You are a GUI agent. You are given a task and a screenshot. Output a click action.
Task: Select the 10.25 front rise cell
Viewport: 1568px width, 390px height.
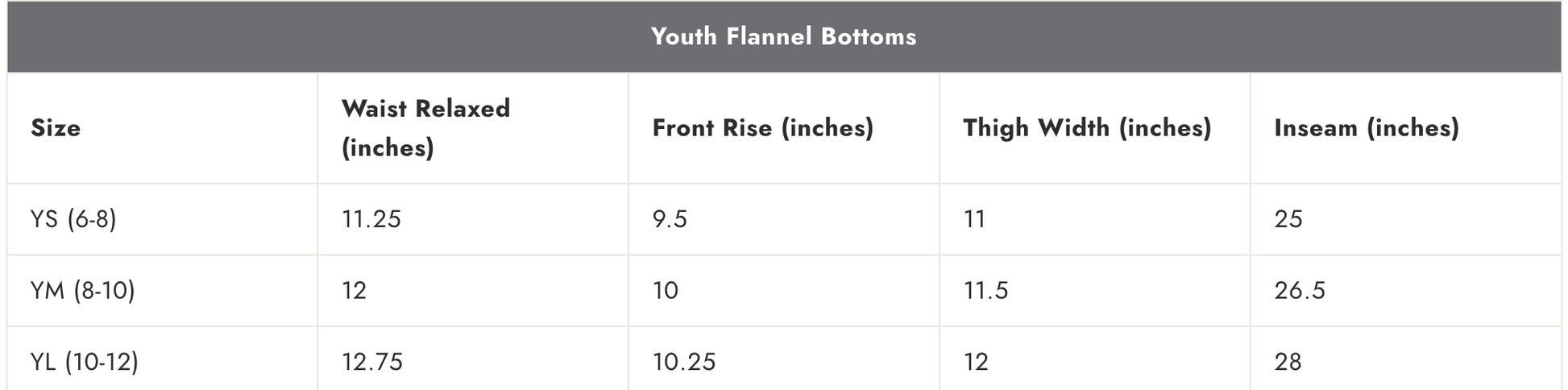click(683, 361)
